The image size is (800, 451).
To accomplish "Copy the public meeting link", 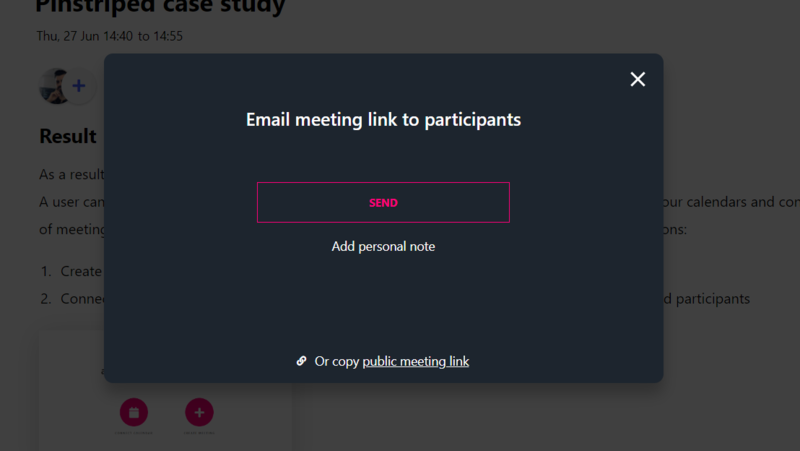I will pos(415,361).
